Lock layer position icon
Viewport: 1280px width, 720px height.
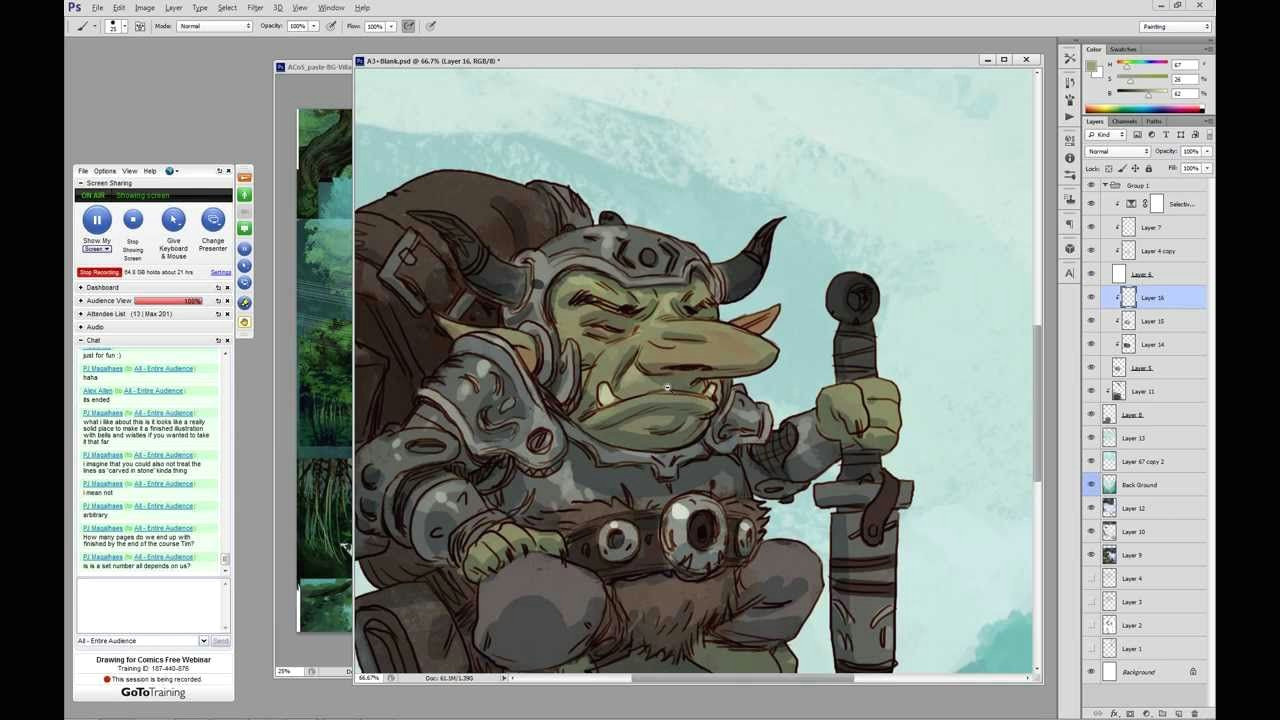[1134, 168]
